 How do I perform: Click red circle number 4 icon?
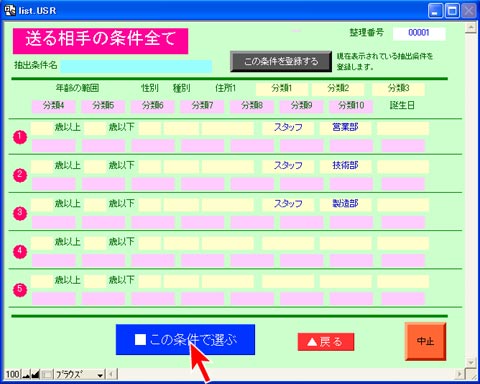(x=20, y=251)
